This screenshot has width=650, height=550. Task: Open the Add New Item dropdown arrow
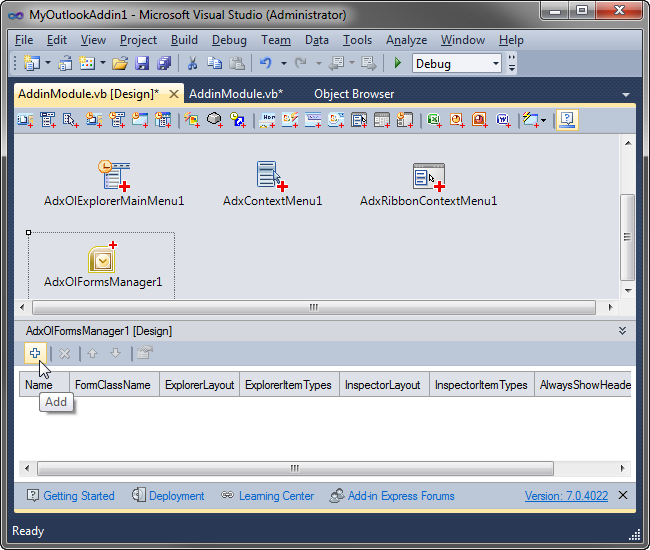point(103,63)
